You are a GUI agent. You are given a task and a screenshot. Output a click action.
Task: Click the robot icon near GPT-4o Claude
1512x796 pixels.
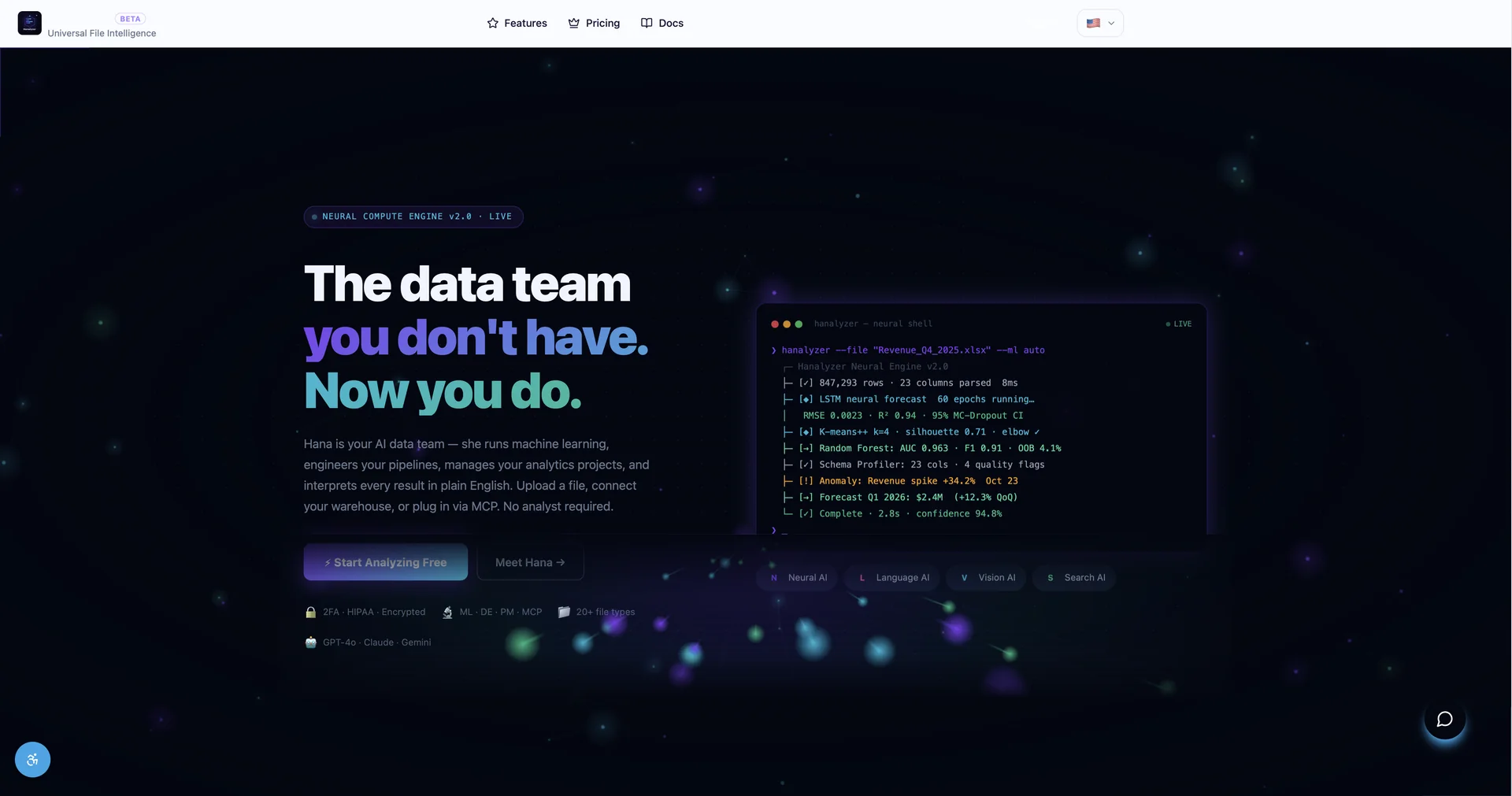[310, 642]
